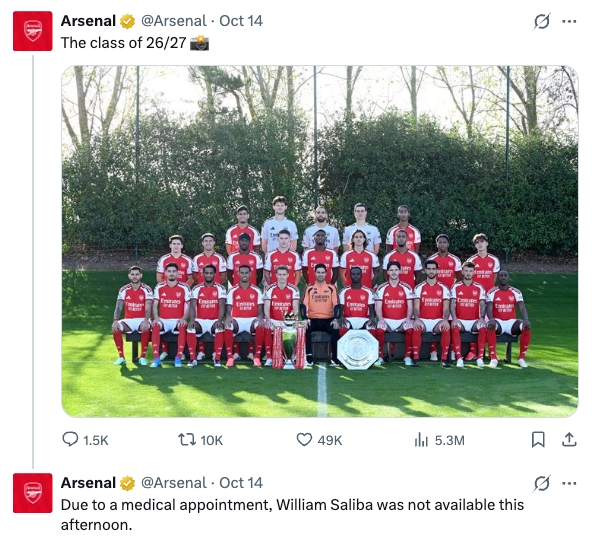Open replies on the class of 26/27 tweet
Viewport: 592px width, 541px height.
point(85,440)
